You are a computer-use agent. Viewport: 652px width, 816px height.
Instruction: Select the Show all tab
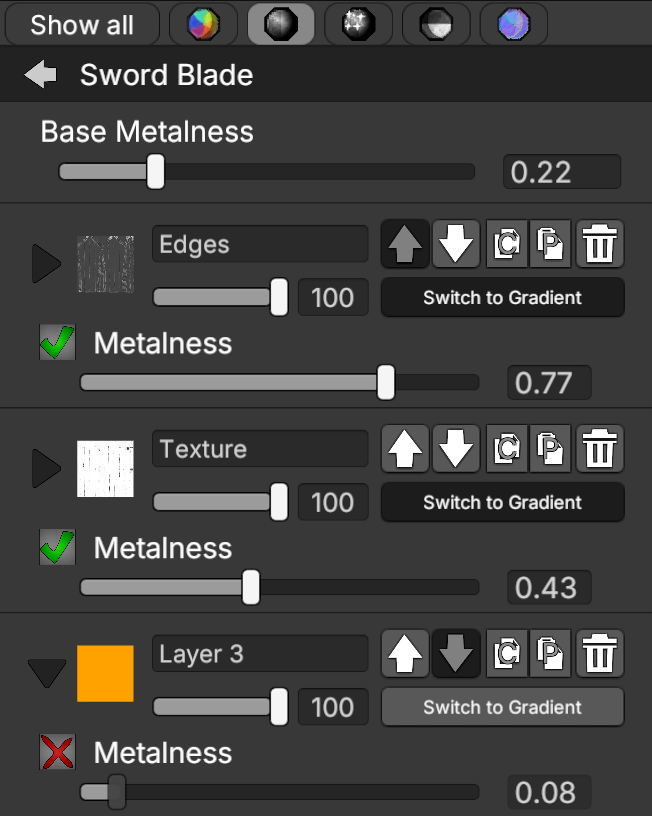[82, 25]
